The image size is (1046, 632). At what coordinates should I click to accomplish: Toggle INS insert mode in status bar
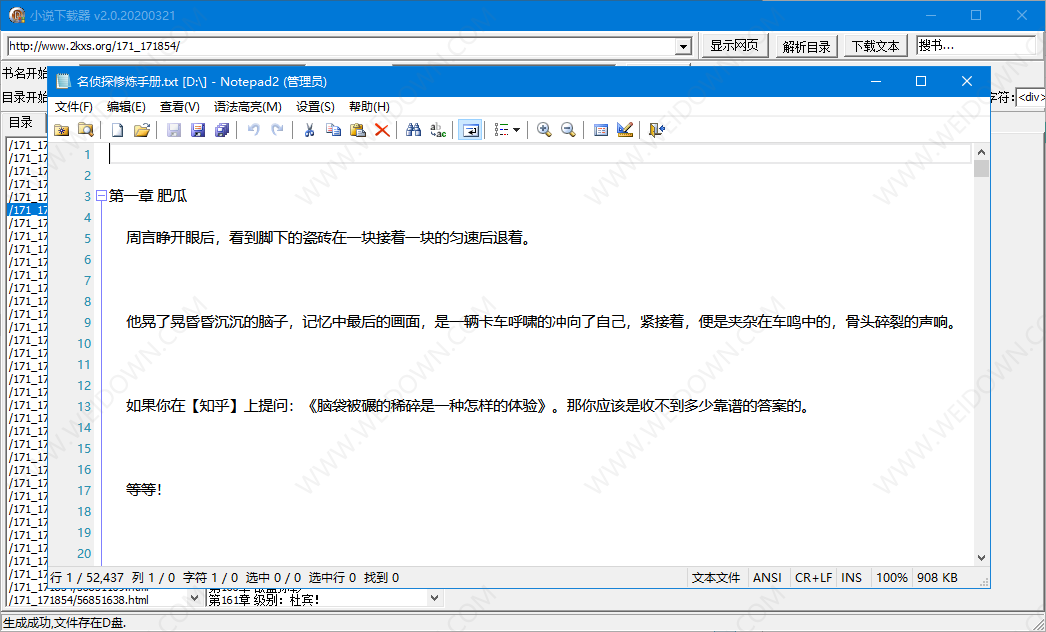(x=852, y=577)
